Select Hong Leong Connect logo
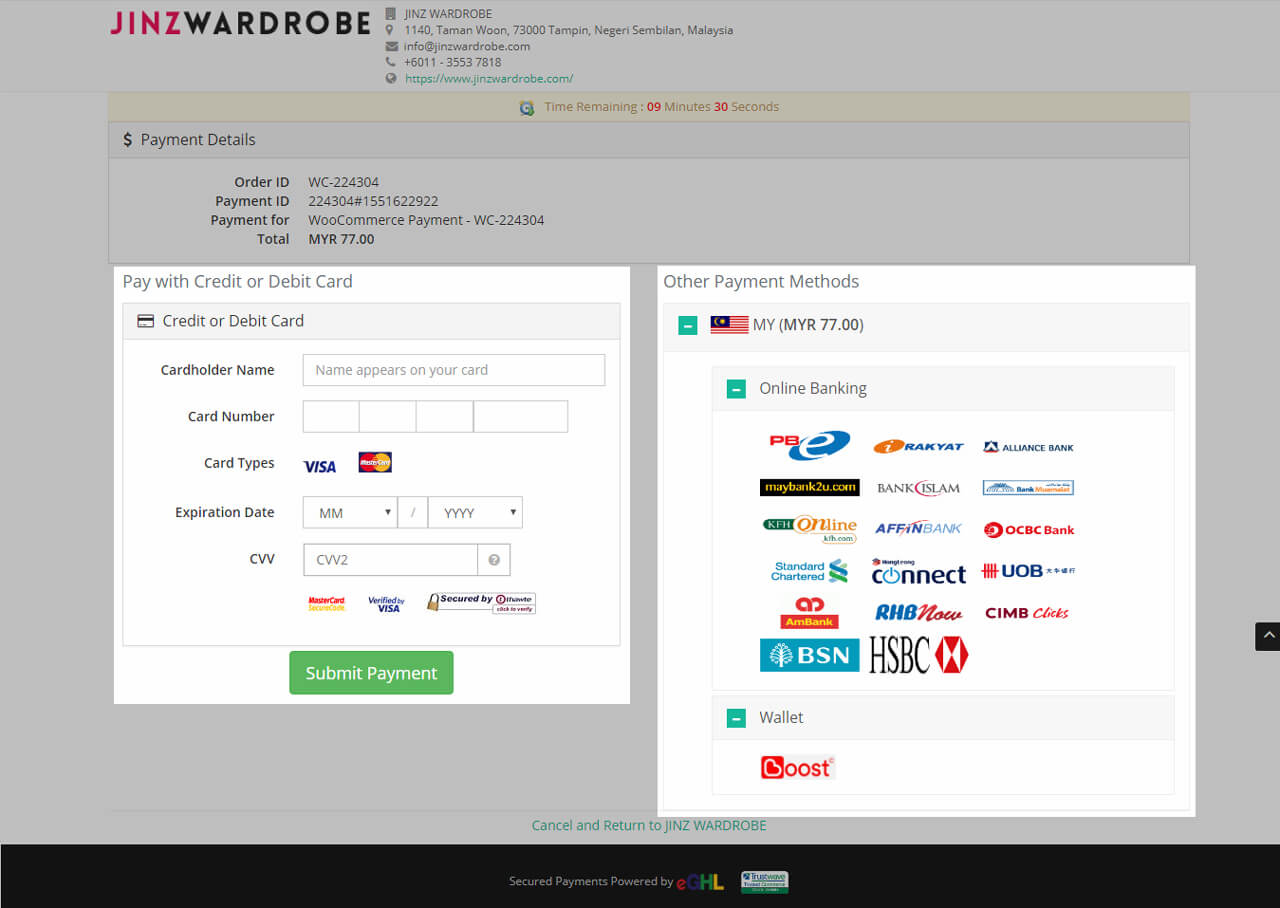The height and width of the screenshot is (908, 1280). point(918,572)
